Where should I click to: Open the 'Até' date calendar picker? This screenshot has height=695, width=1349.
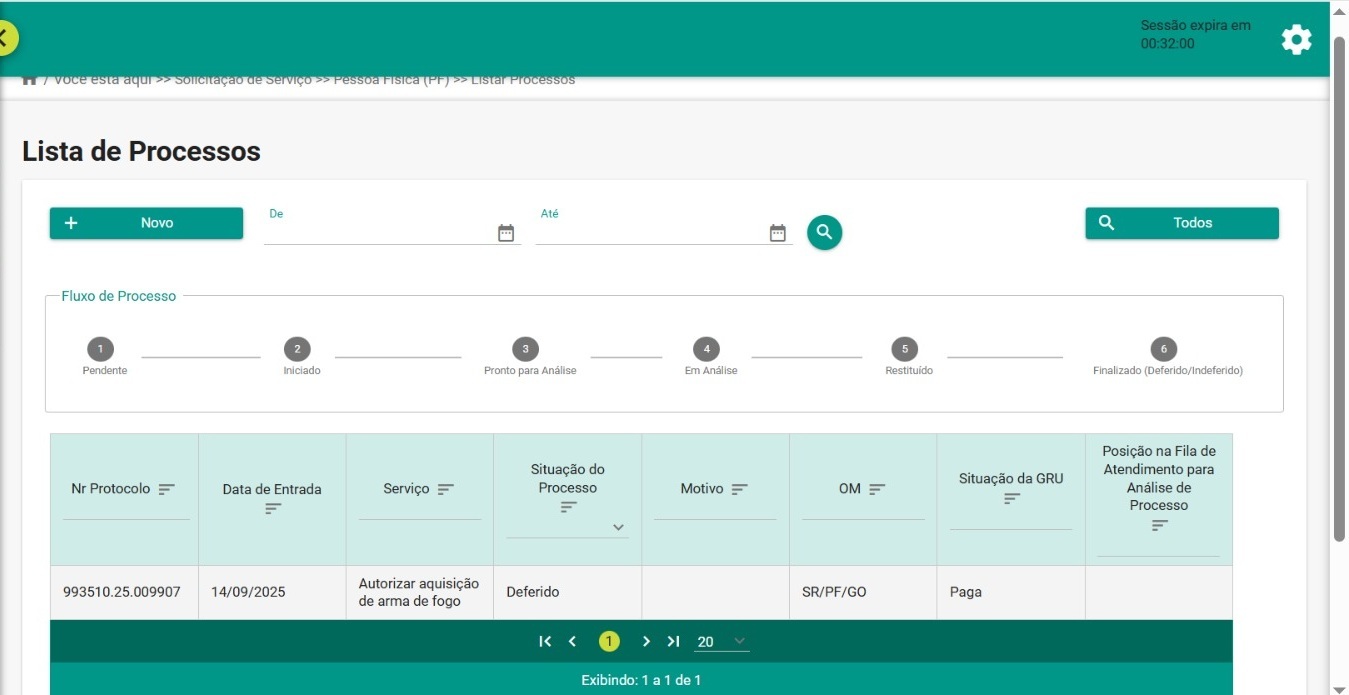tap(778, 233)
